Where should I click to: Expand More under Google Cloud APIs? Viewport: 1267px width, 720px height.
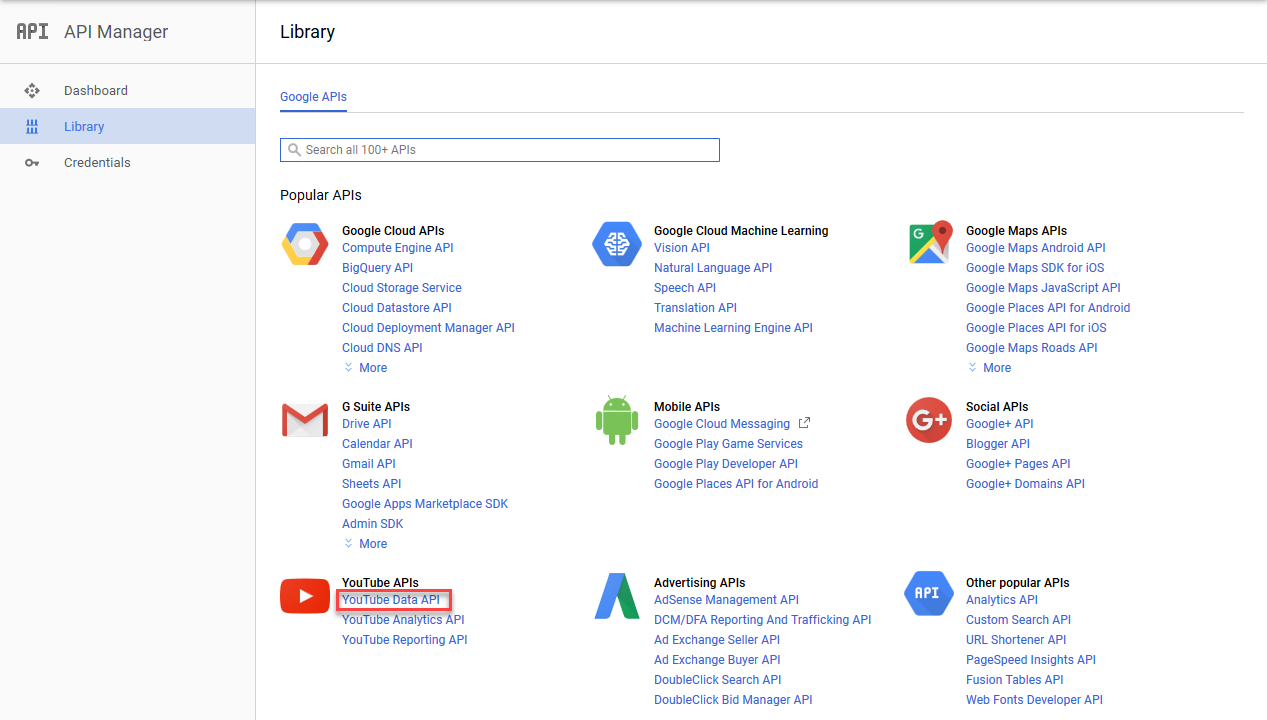coord(365,368)
